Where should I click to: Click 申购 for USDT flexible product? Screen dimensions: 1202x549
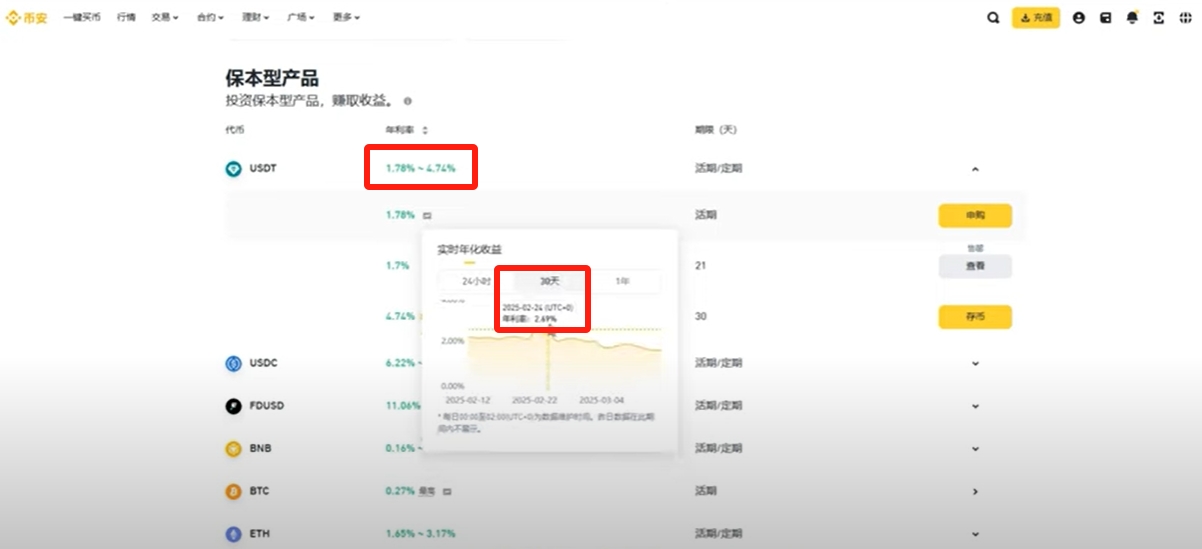tap(975, 215)
